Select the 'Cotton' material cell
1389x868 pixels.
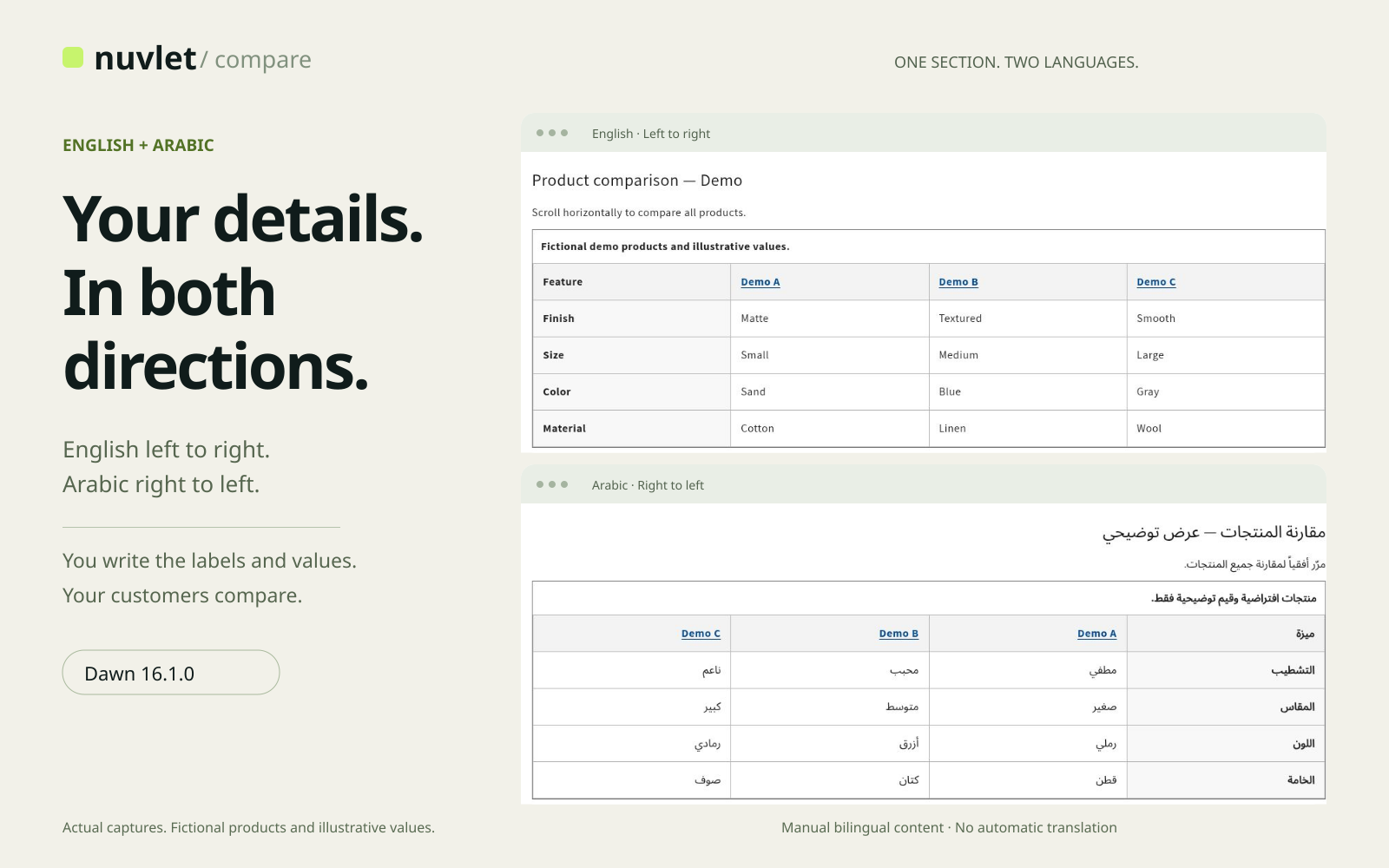(x=830, y=429)
